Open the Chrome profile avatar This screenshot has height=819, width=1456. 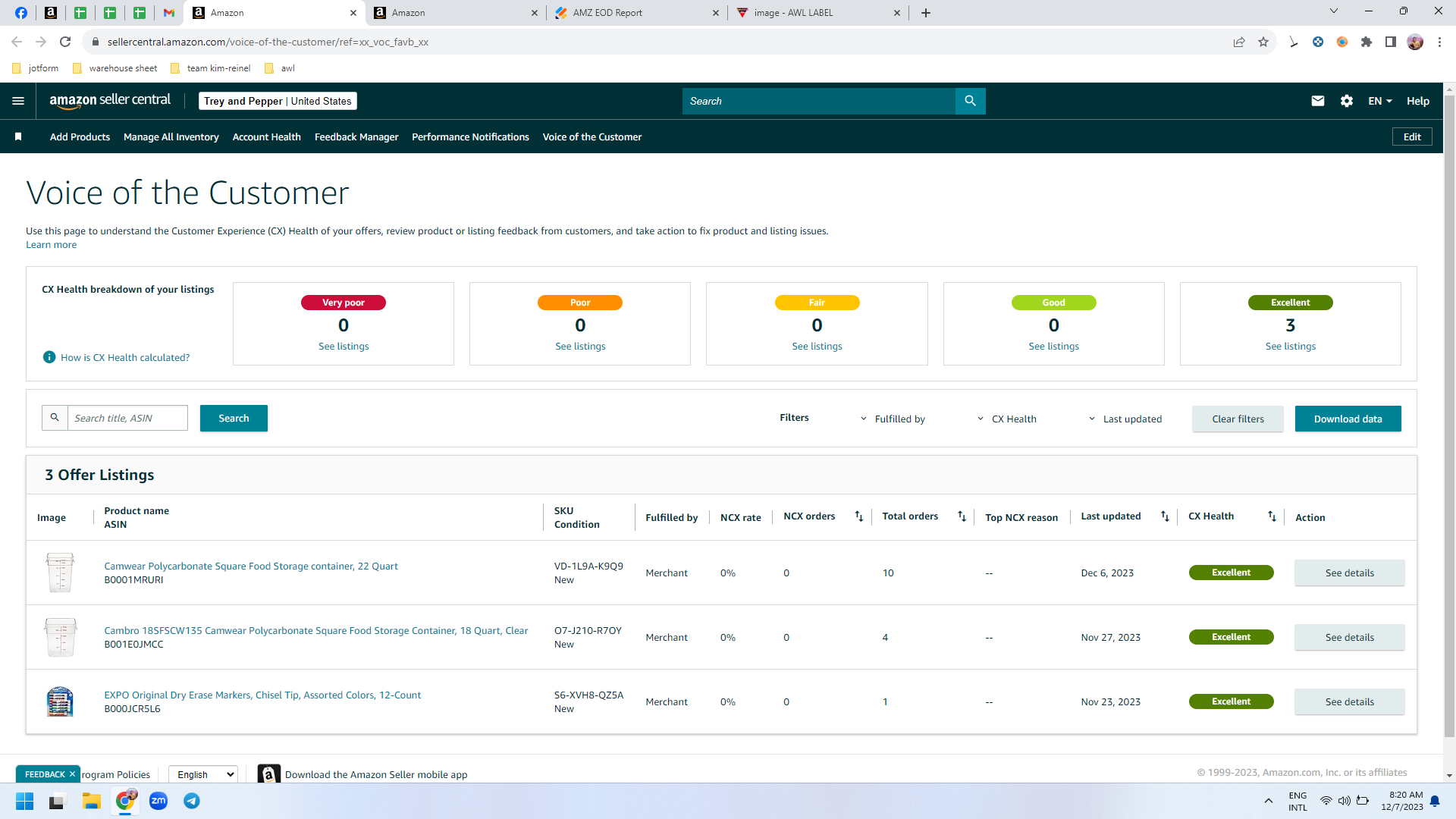click(x=1415, y=42)
